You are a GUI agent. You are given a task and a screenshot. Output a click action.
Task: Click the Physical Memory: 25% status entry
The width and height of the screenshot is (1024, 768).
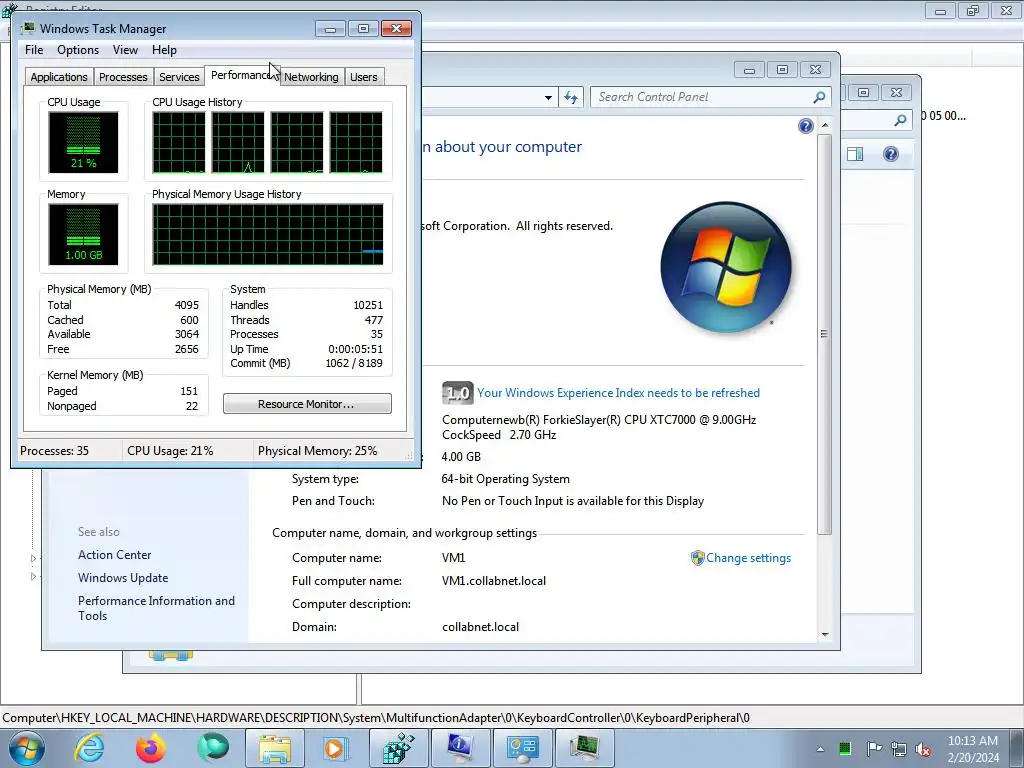pyautogui.click(x=317, y=451)
